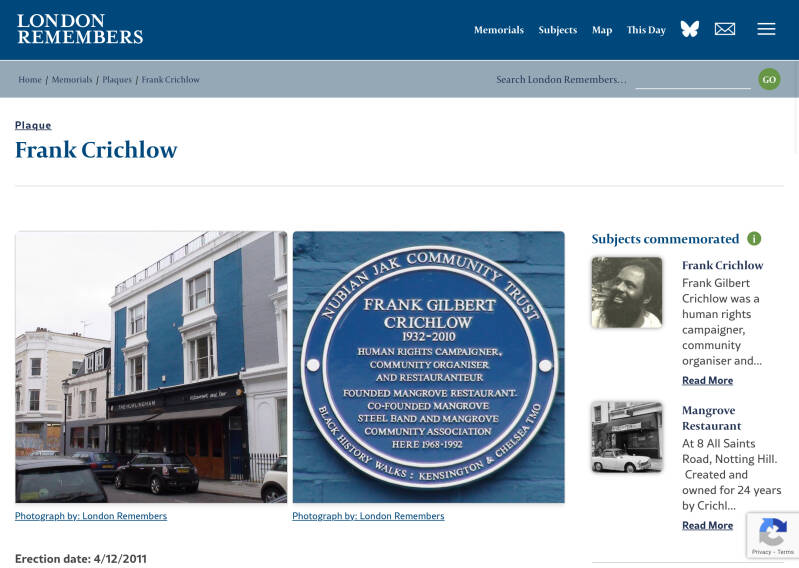Select Map in the top navigation
This screenshot has width=799, height=568.
602,30
